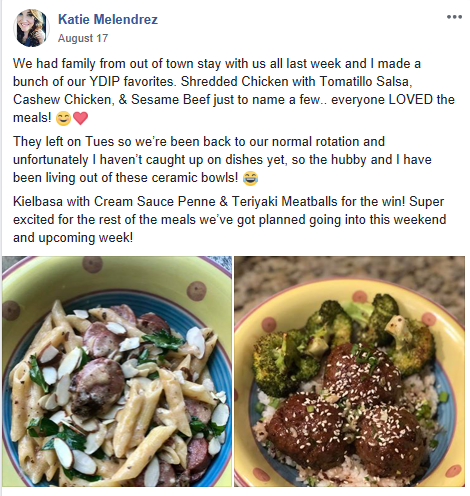Image resolution: width=470 pixels, height=496 pixels.
Task: Click the sesame-topped meatball in right photo
Action: coord(362,375)
